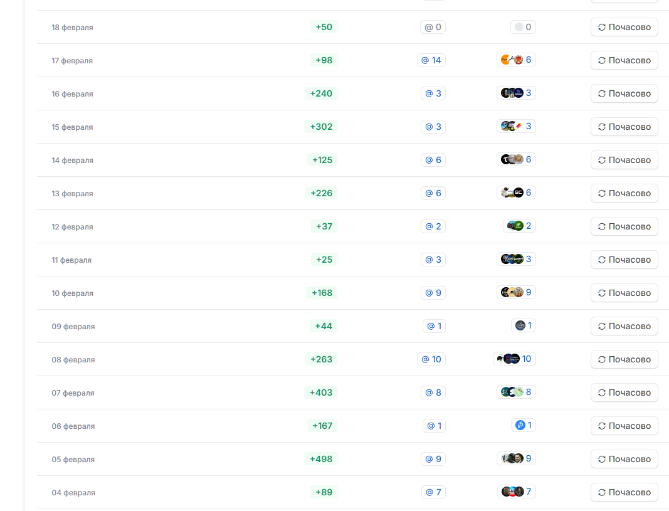The height and width of the screenshot is (511, 669).
Task: Open hourly stats for 11 февраля
Action: pyautogui.click(x=624, y=260)
